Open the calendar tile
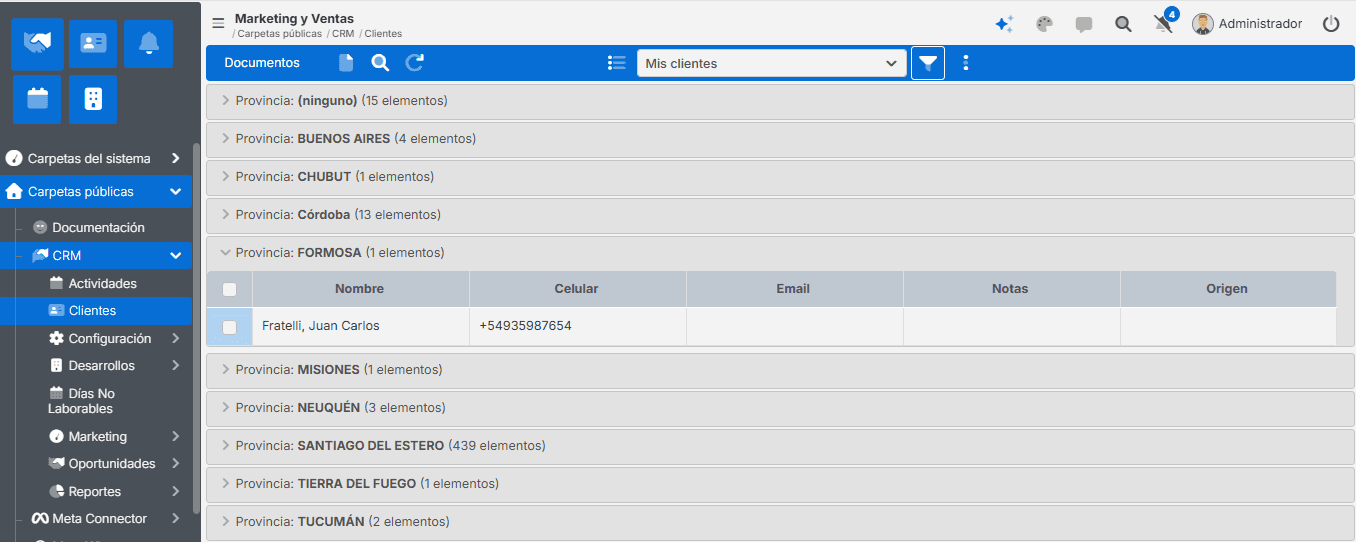This screenshot has width=1356, height=542. coord(37,99)
